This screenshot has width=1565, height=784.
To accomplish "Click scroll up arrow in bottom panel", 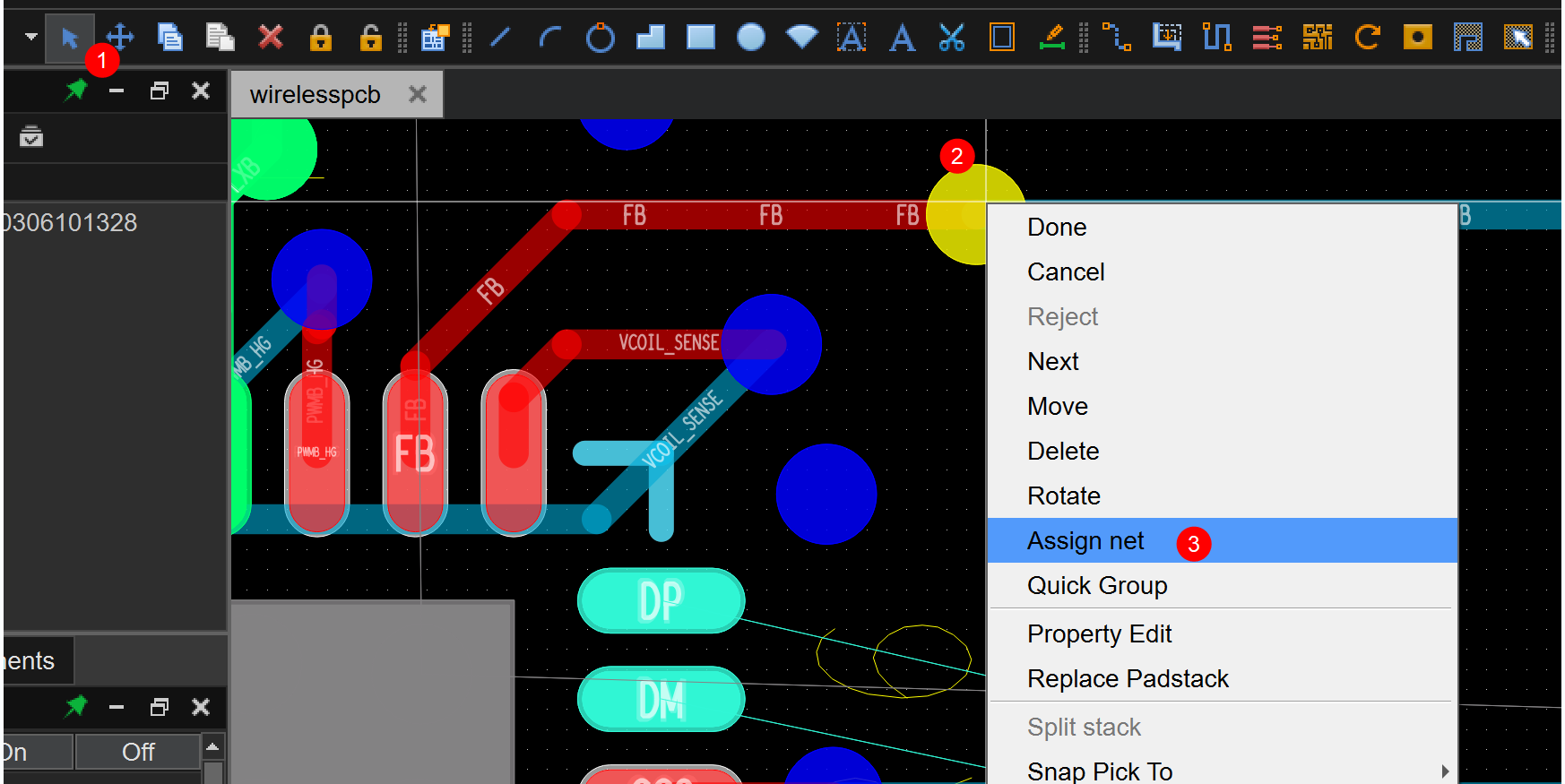I will (x=212, y=746).
